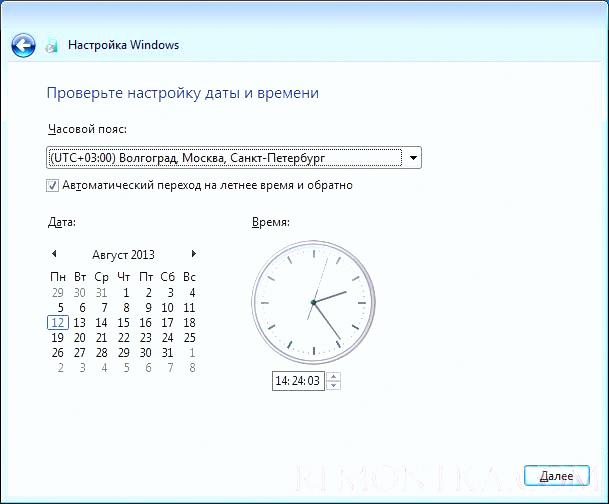The height and width of the screenshot is (504, 609).
Task: Select August 16 in the calendar
Action: [146, 323]
